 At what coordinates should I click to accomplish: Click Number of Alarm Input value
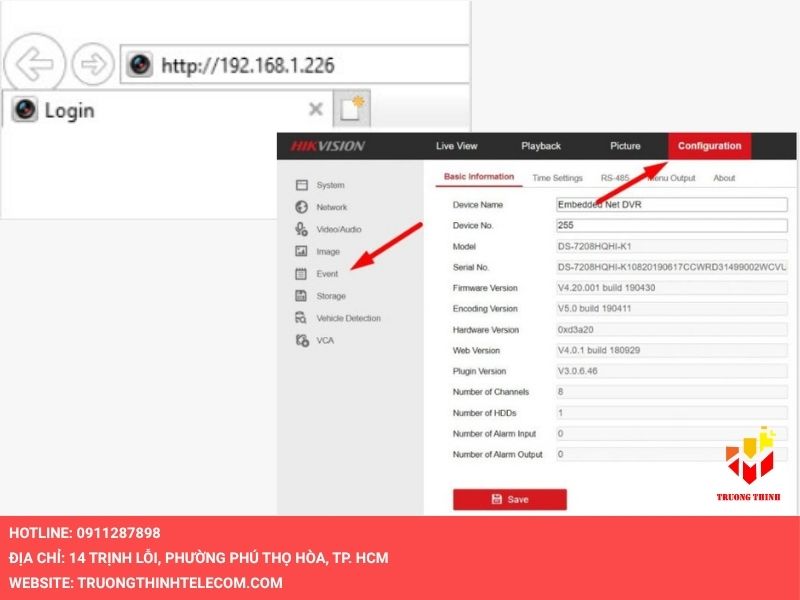(x=671, y=434)
